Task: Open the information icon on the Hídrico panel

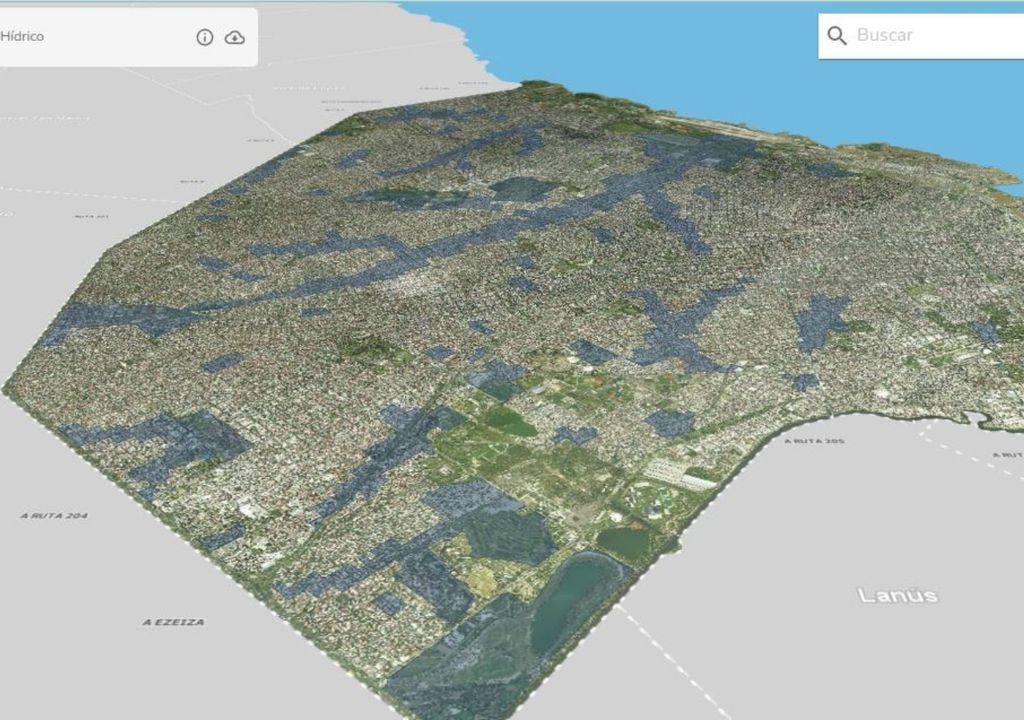Action: coord(204,36)
